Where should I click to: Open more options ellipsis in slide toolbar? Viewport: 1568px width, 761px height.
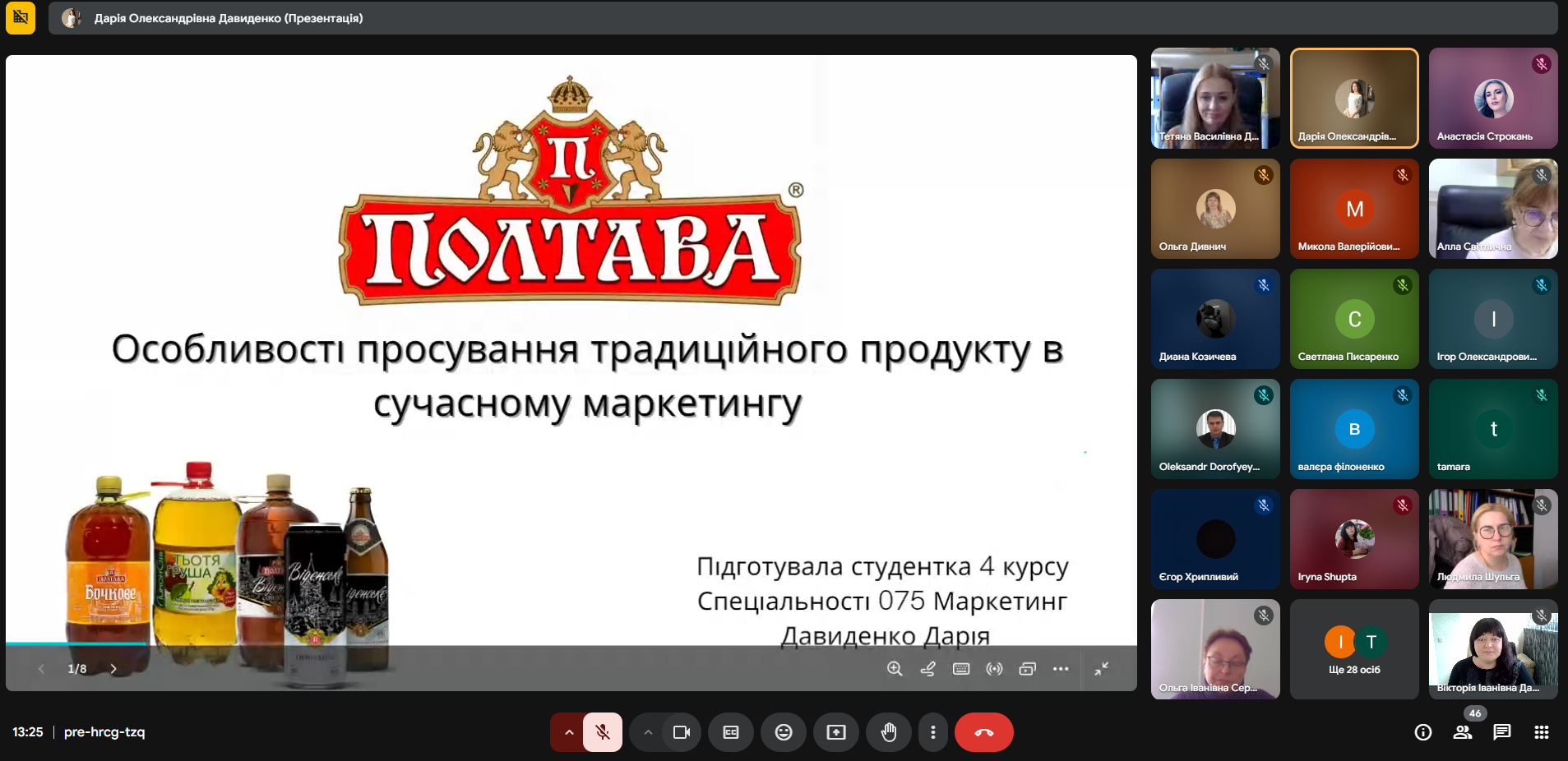pyautogui.click(x=1061, y=669)
